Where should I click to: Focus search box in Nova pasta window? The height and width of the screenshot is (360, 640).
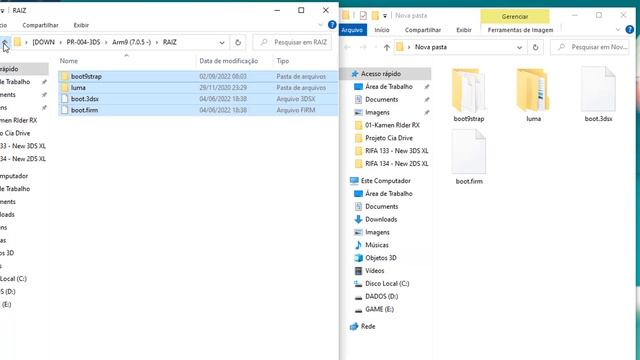click(x=590, y=47)
